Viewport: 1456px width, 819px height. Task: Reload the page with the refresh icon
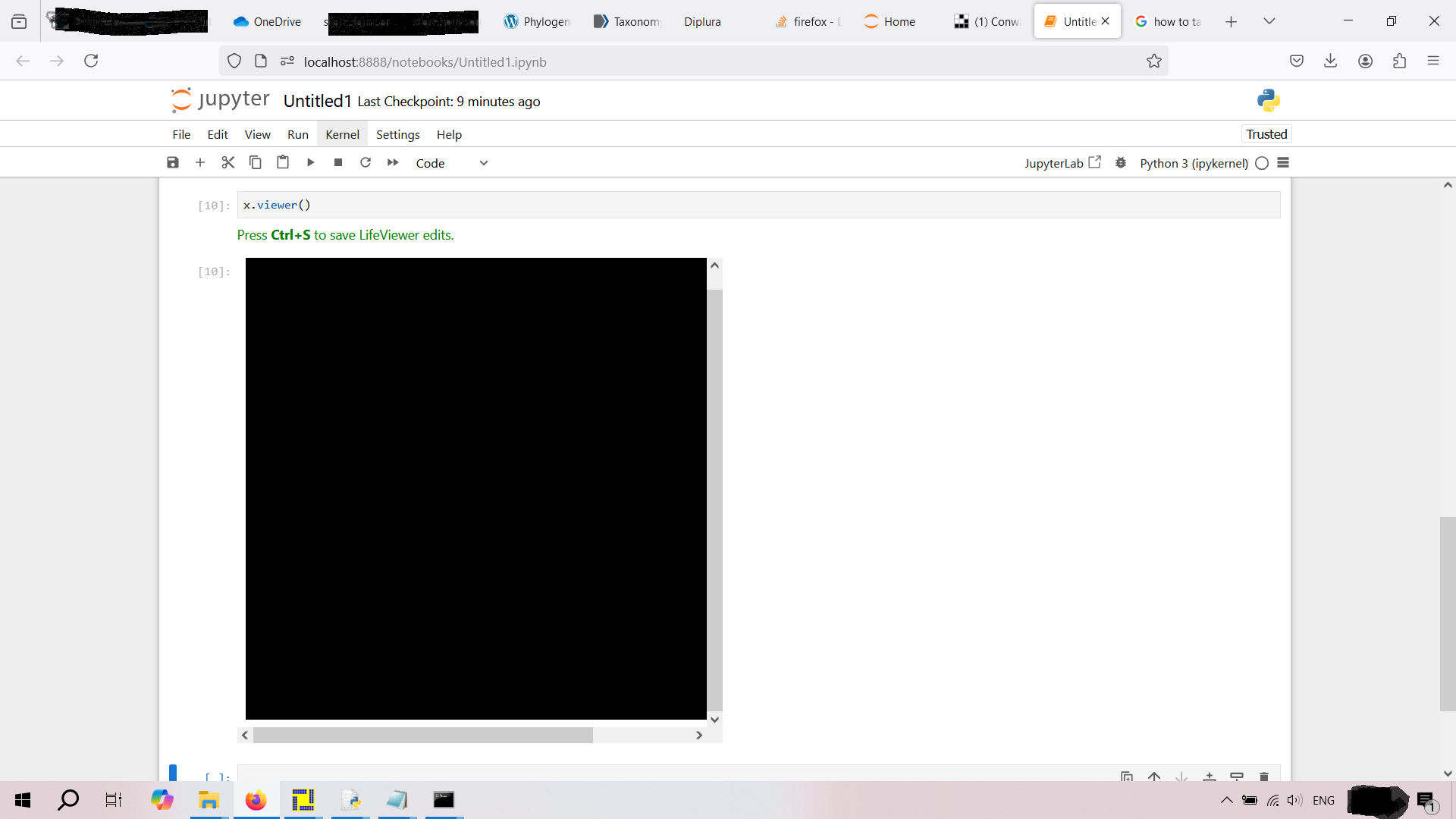(91, 61)
